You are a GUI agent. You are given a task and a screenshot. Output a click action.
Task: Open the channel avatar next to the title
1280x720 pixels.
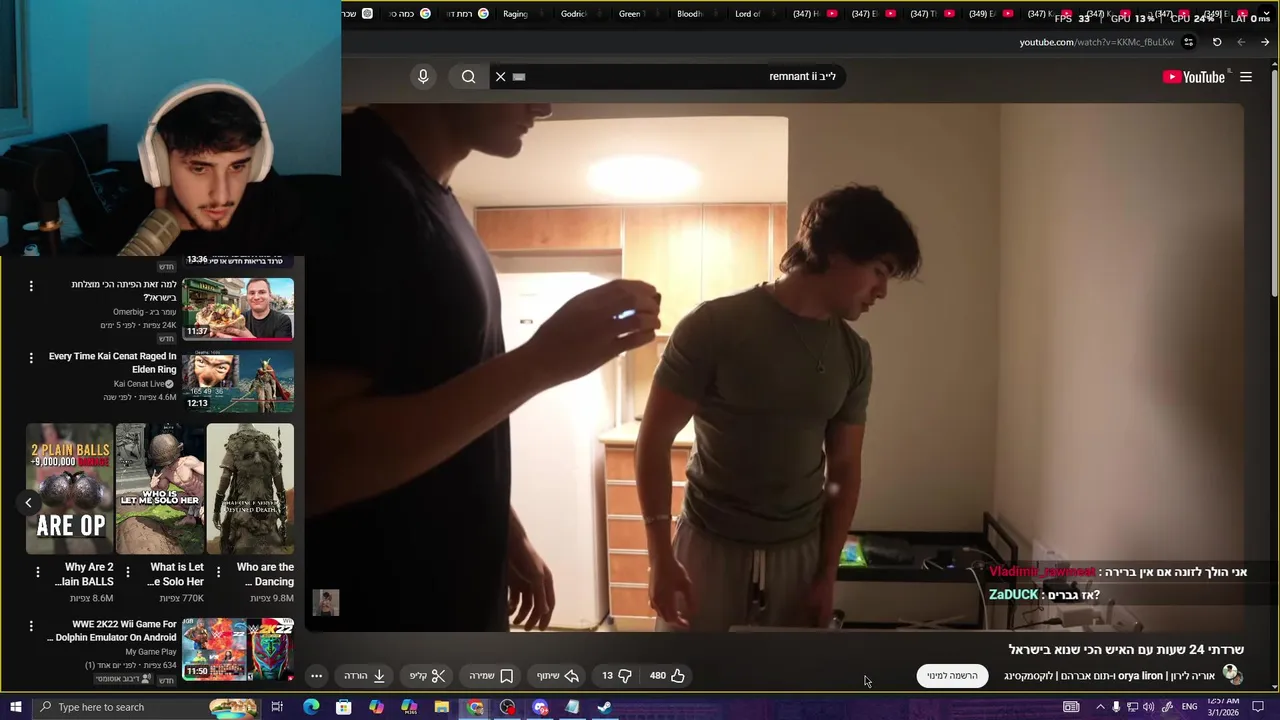(x=1232, y=675)
